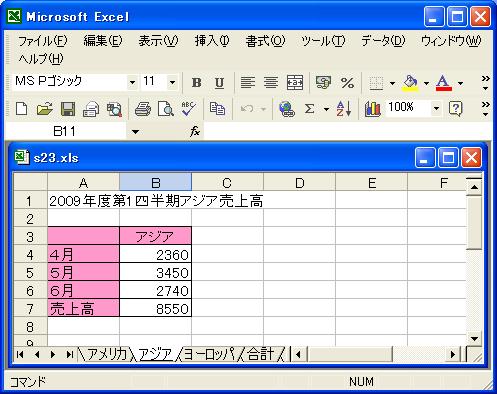Click the Percent Style icon
The height and width of the screenshot is (394, 497).
pyautogui.click(x=347, y=83)
